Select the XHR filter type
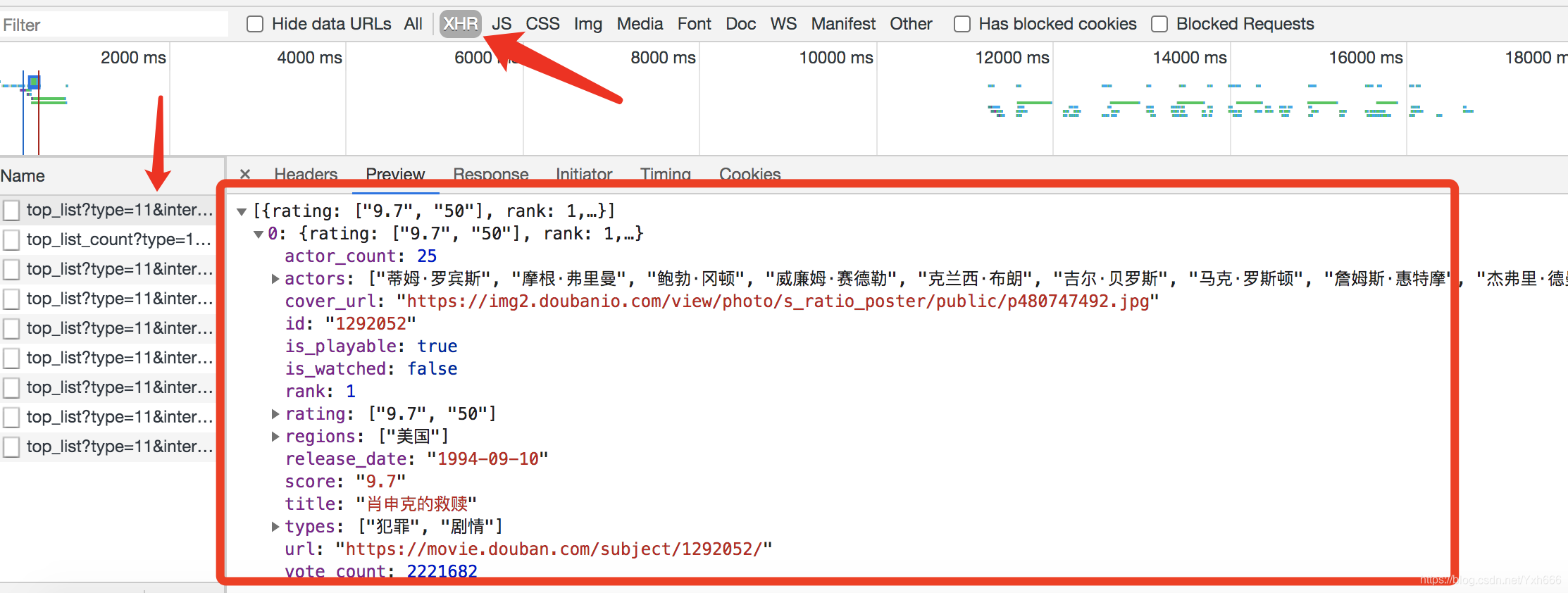The image size is (1568, 593). click(461, 24)
